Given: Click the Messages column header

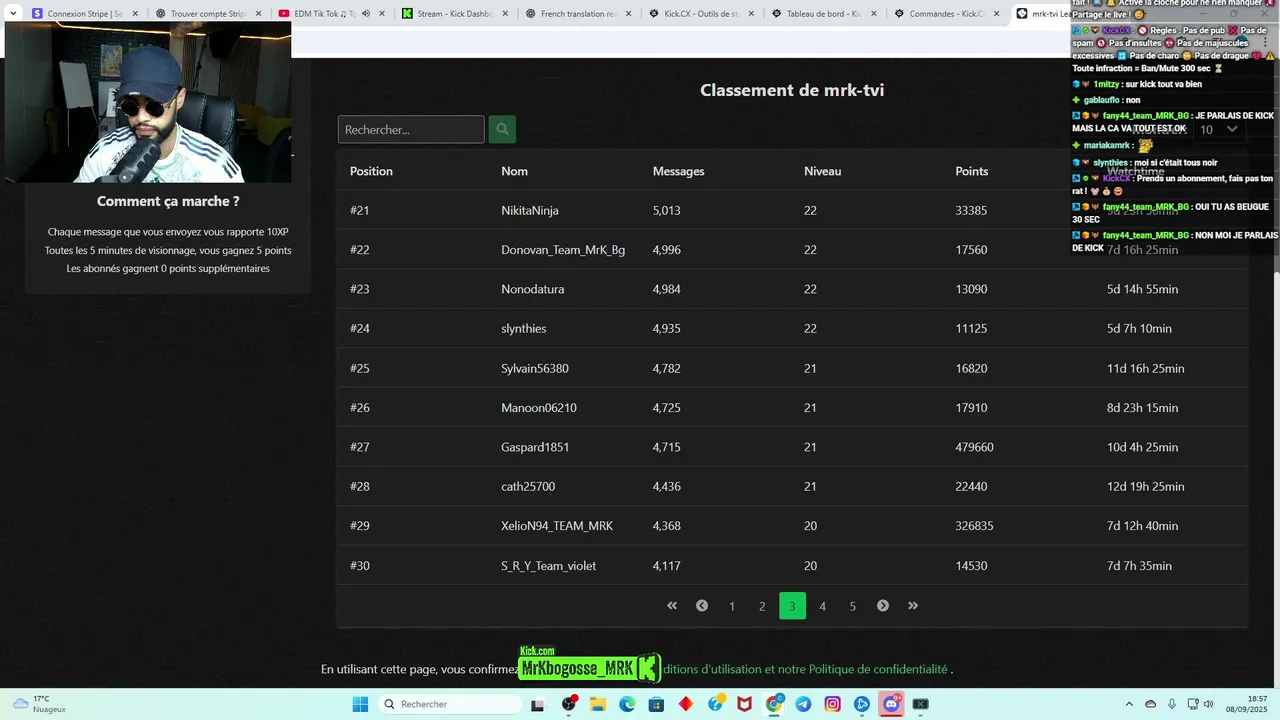Looking at the screenshot, I should coord(679,171).
